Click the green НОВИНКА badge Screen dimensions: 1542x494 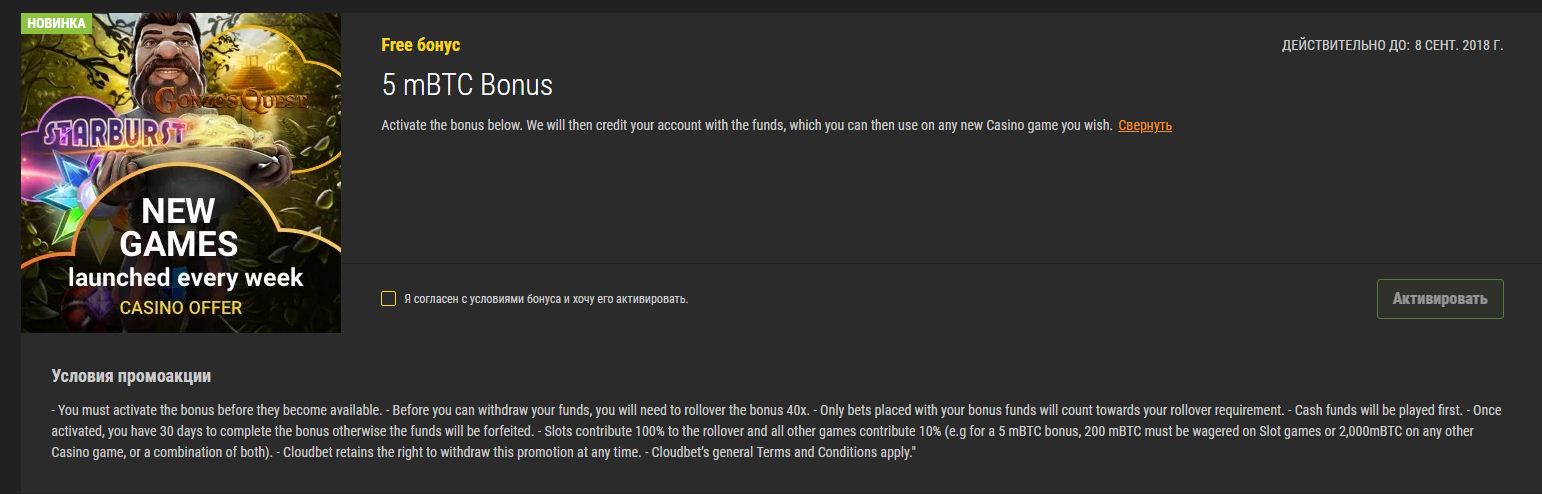pyautogui.click(x=56, y=22)
